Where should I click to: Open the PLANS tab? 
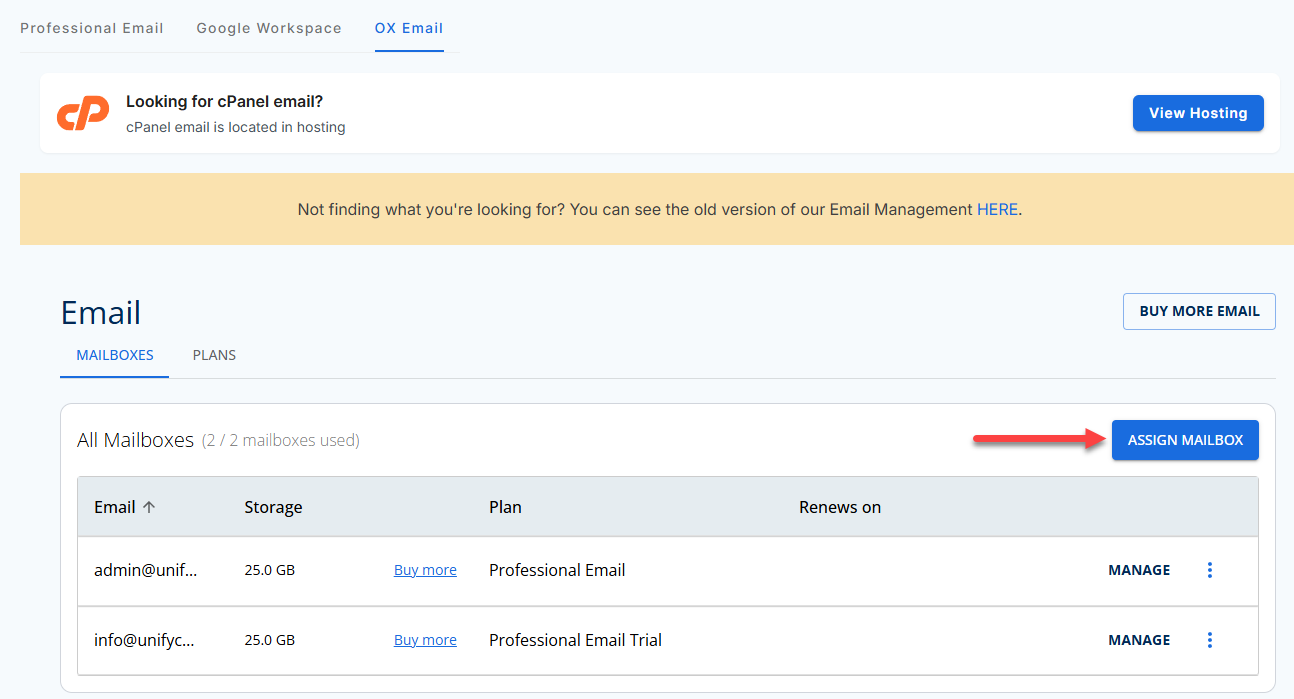click(x=214, y=355)
